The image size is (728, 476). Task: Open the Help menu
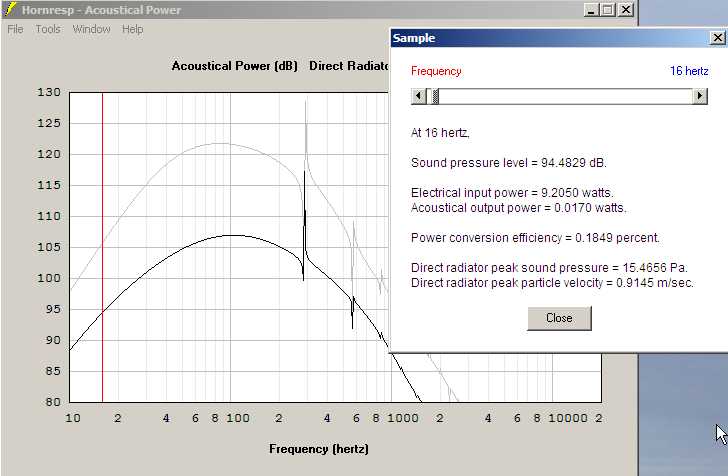point(132,29)
